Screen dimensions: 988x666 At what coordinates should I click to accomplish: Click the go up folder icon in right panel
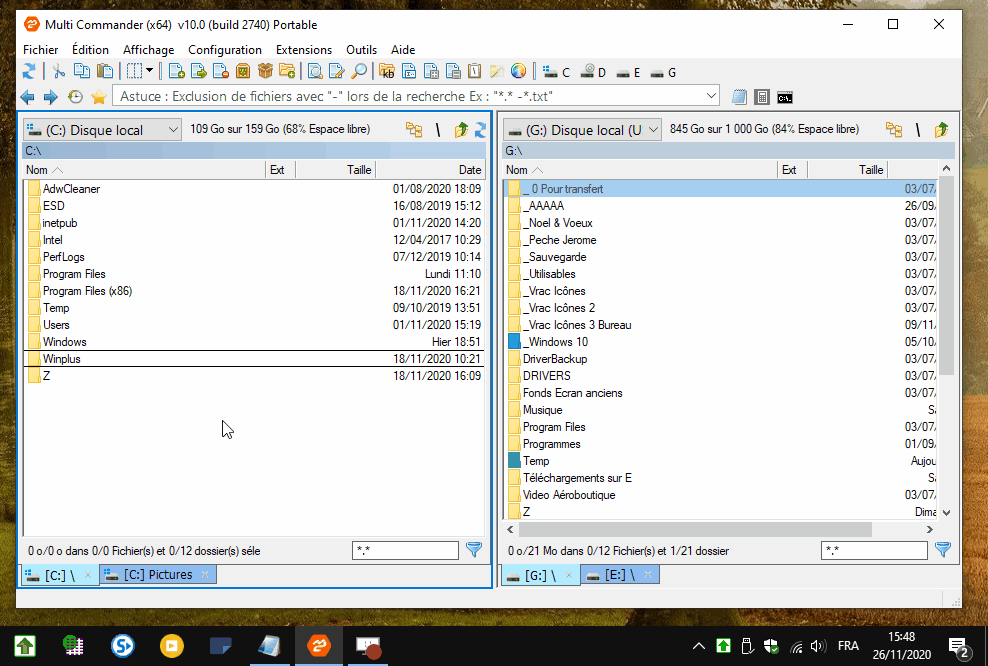coord(941,130)
